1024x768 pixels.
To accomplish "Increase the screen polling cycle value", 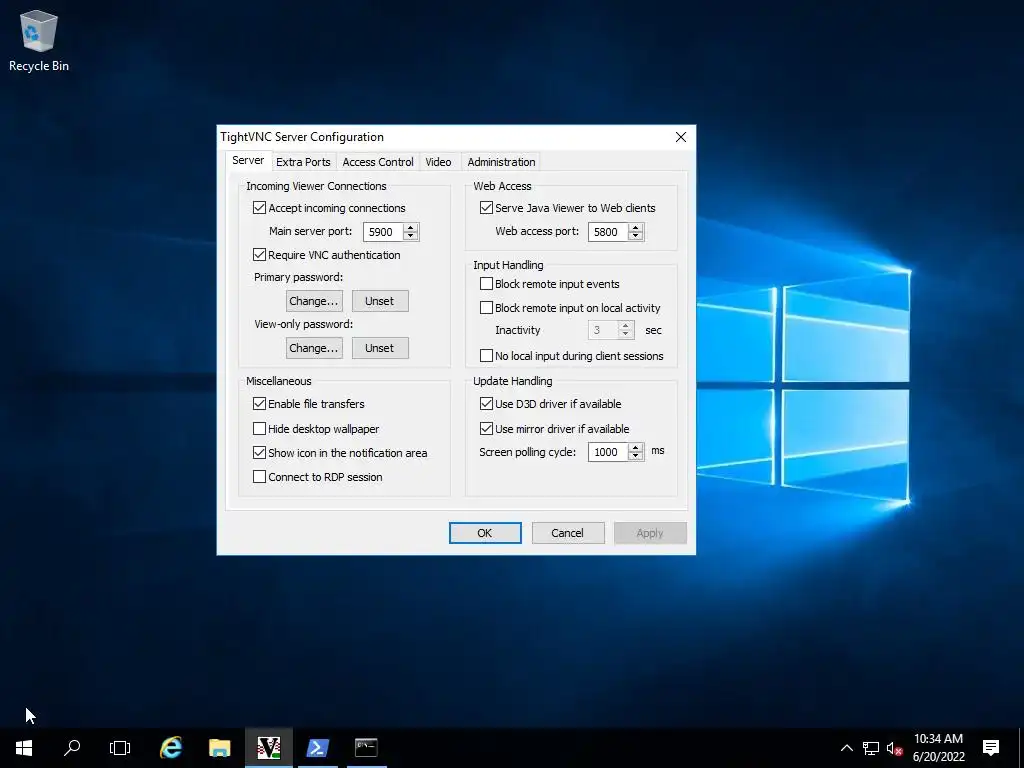I will [x=635, y=447].
